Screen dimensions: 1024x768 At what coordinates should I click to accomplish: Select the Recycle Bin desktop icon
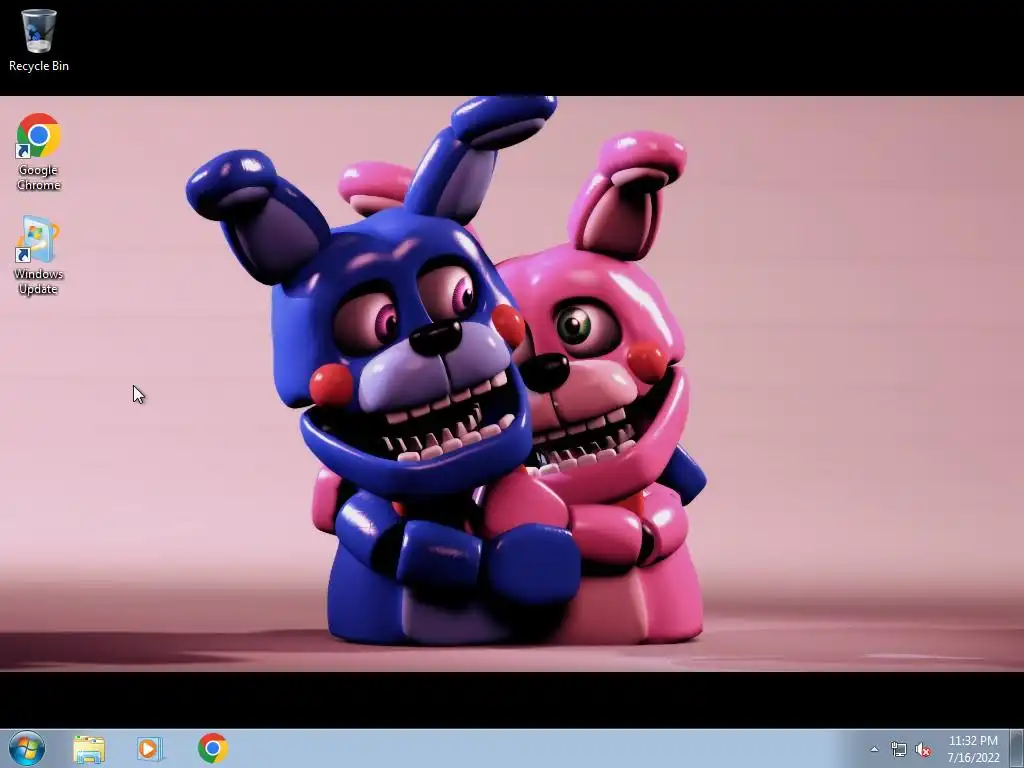[x=39, y=39]
